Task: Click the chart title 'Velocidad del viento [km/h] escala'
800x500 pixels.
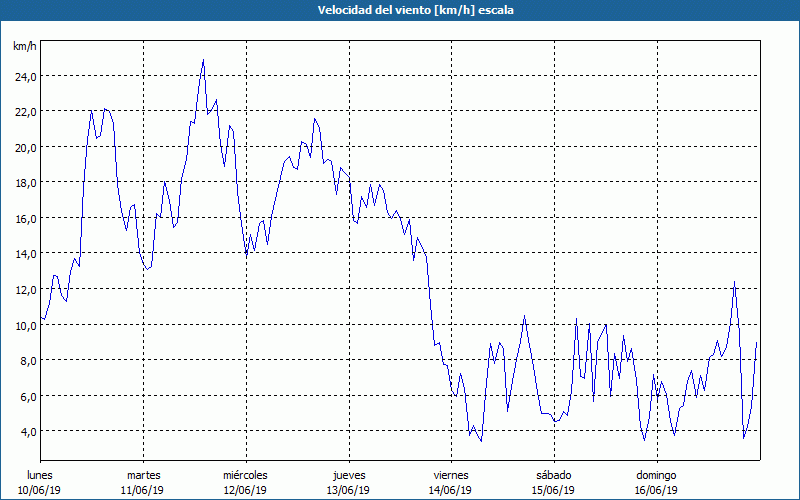Action: pos(415,10)
